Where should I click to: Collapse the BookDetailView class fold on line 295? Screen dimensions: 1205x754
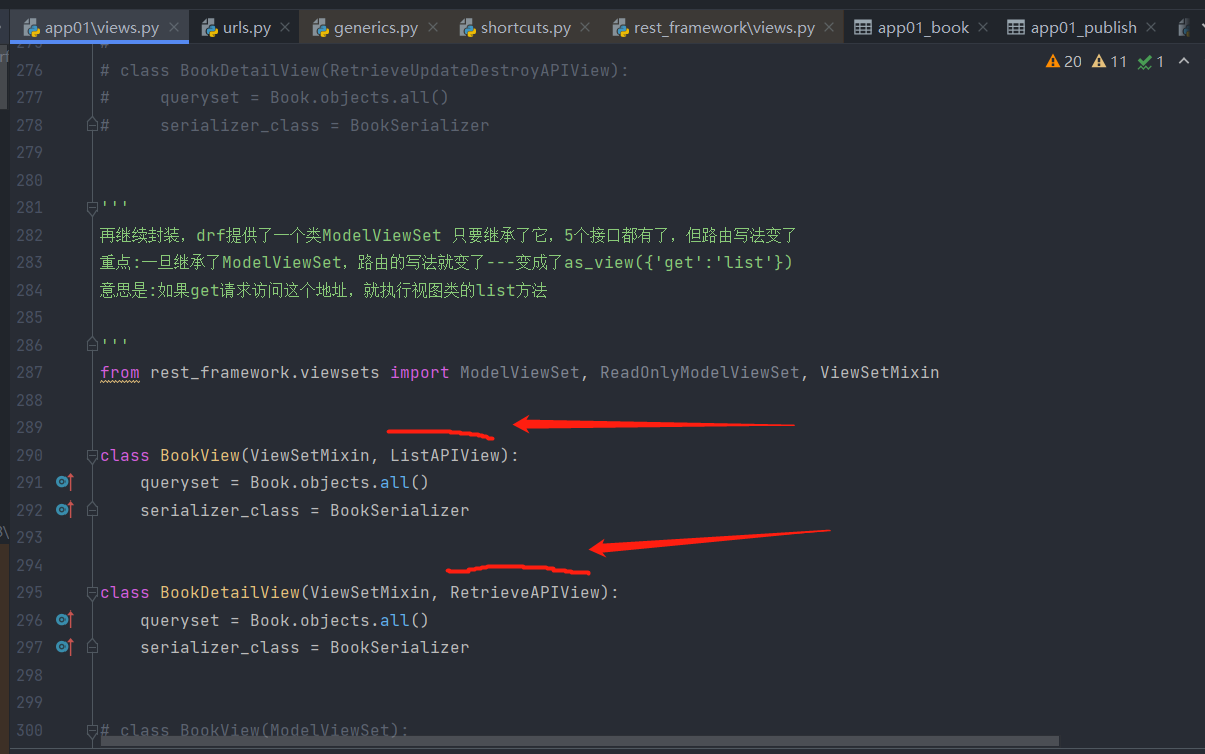click(92, 592)
